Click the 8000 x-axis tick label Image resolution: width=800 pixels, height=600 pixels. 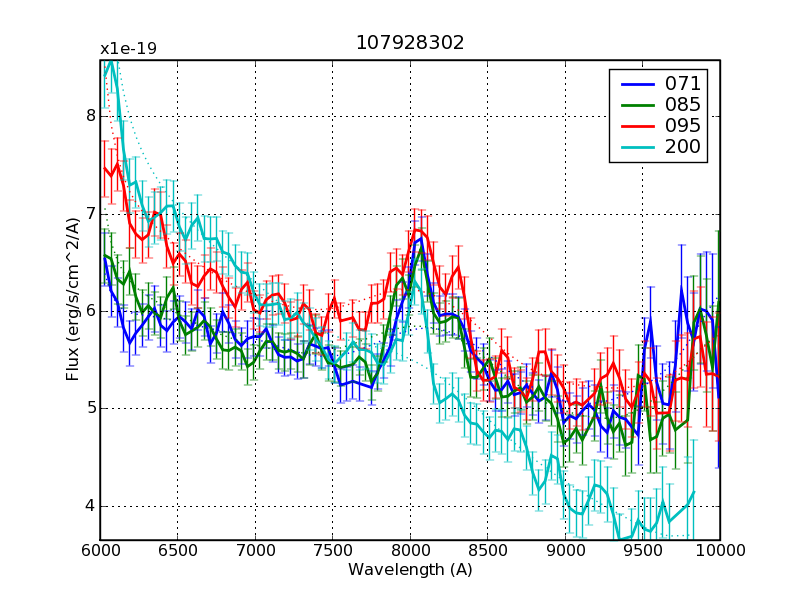410,551
